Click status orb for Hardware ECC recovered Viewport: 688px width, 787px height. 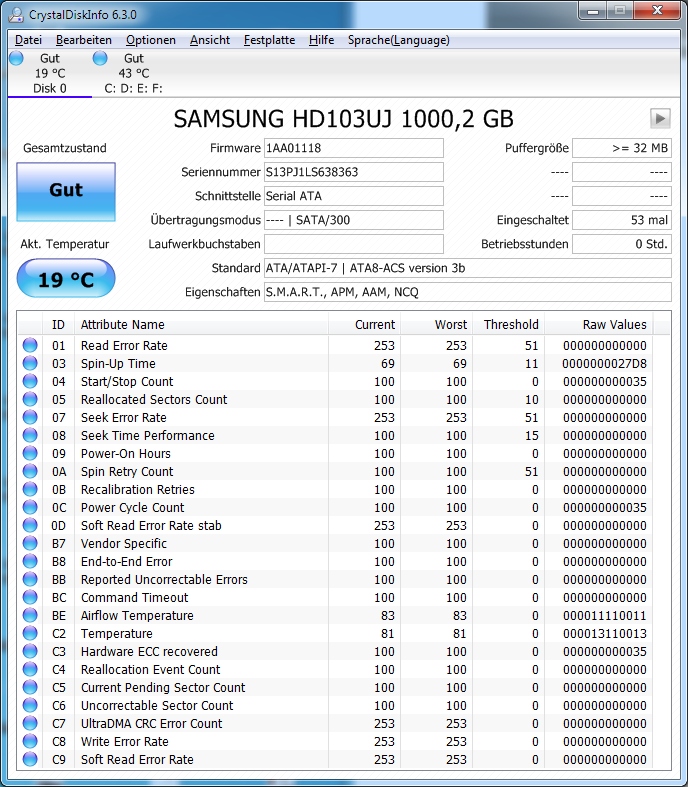30,651
